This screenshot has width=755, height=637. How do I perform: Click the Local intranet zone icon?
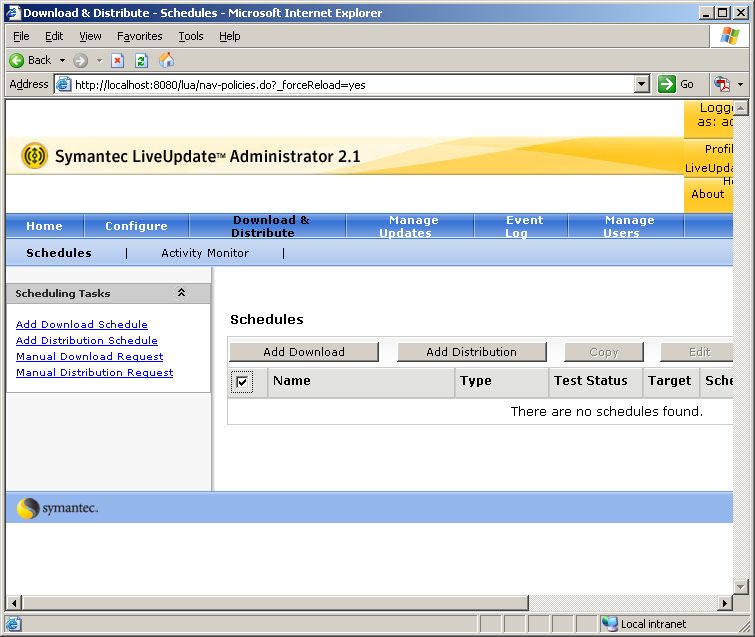(610, 624)
